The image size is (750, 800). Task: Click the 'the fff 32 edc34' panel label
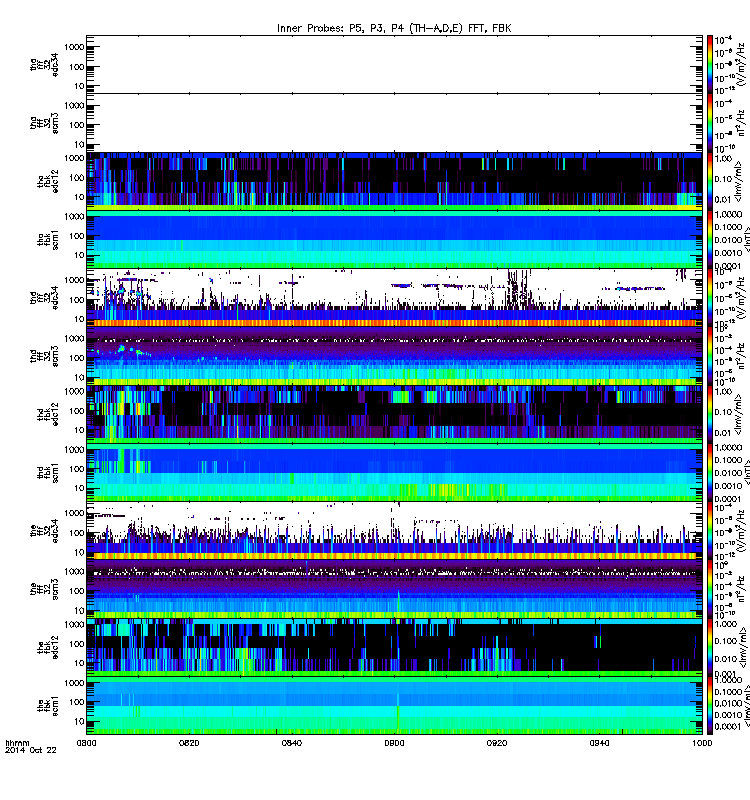(44, 531)
